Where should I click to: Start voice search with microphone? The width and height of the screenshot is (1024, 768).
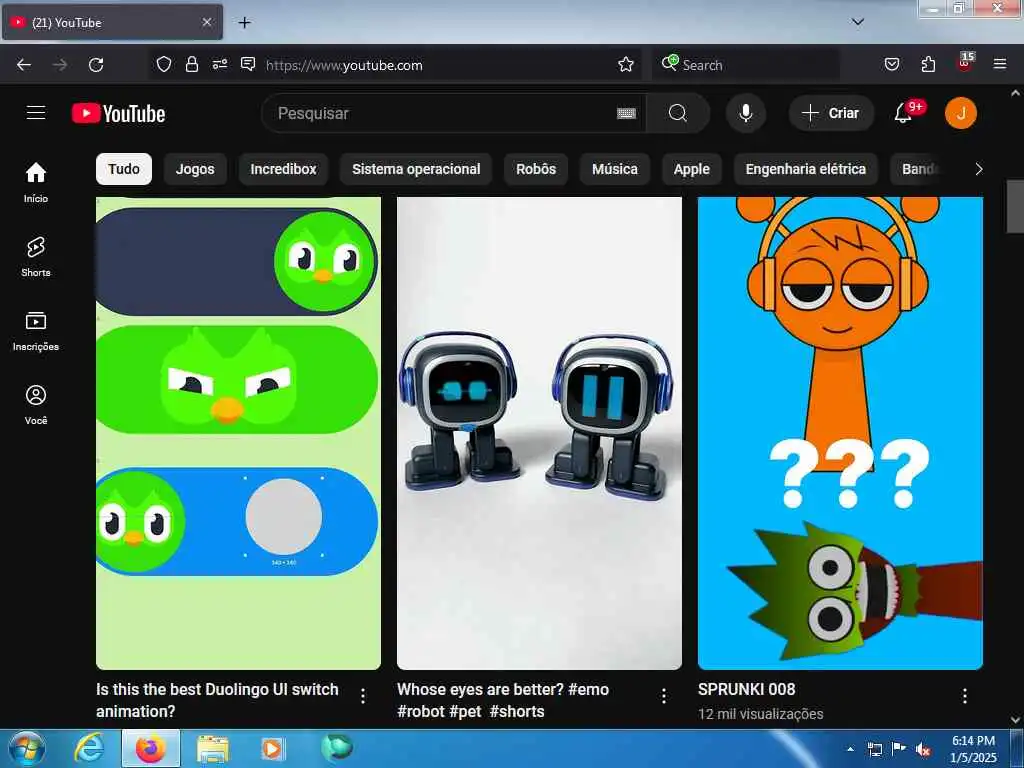[x=745, y=114]
